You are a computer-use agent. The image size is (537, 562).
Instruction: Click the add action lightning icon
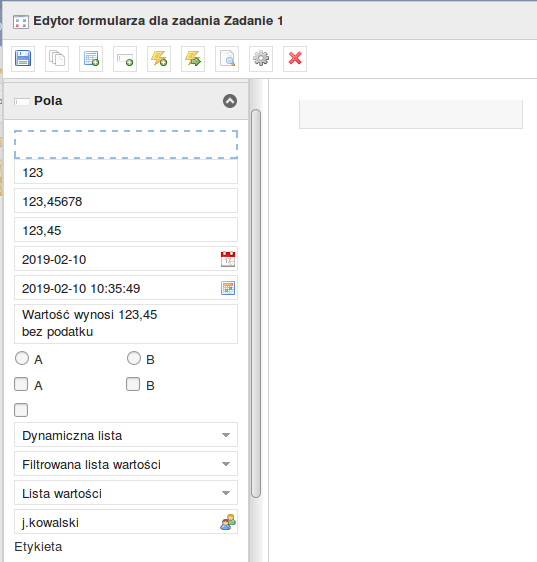159,58
